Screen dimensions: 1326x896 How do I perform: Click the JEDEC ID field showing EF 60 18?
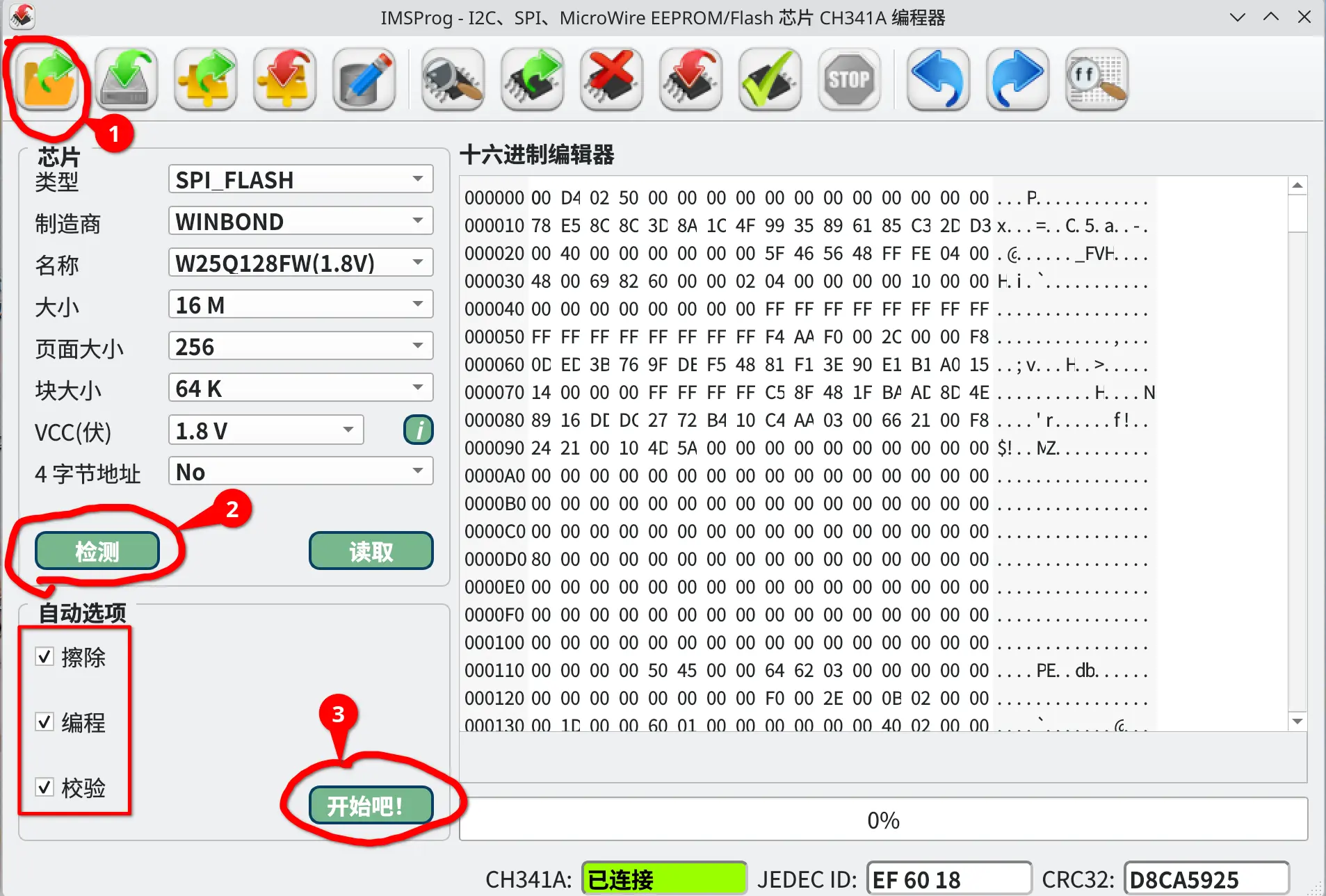click(x=949, y=879)
